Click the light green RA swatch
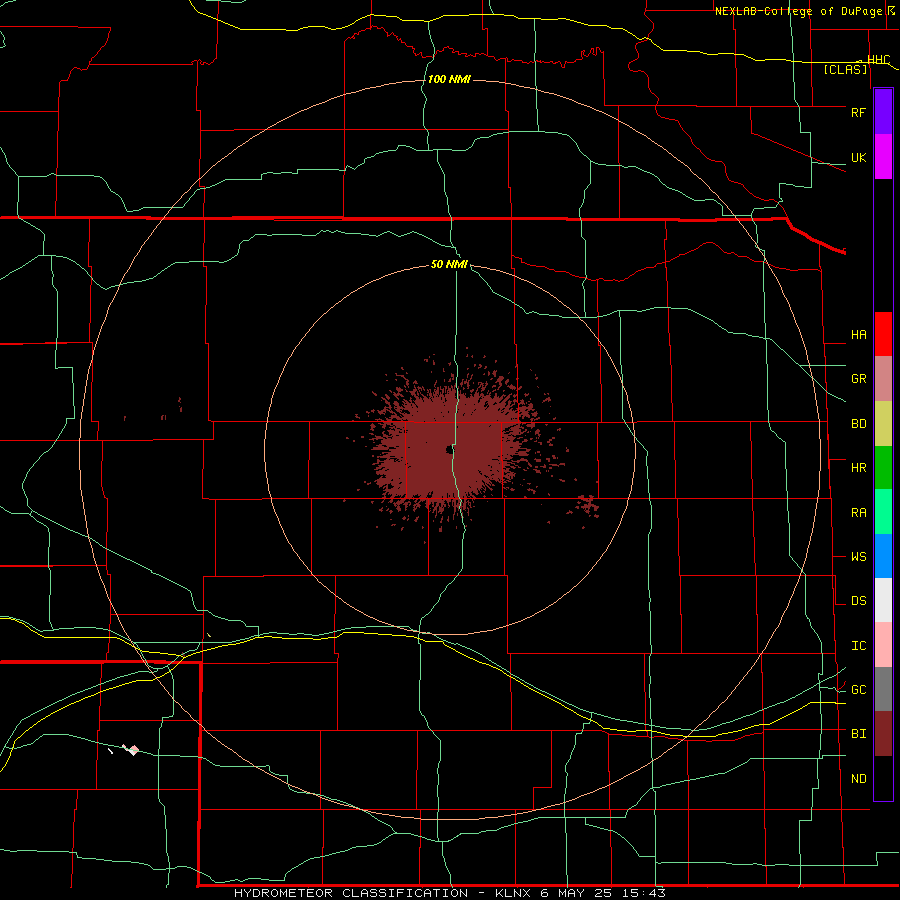 (x=883, y=512)
